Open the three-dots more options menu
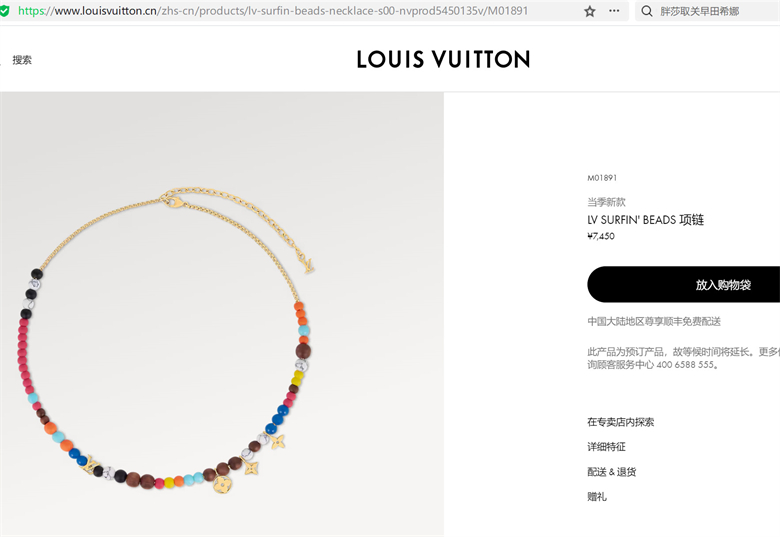Screen dimensions: 780x537 click(x=614, y=11)
